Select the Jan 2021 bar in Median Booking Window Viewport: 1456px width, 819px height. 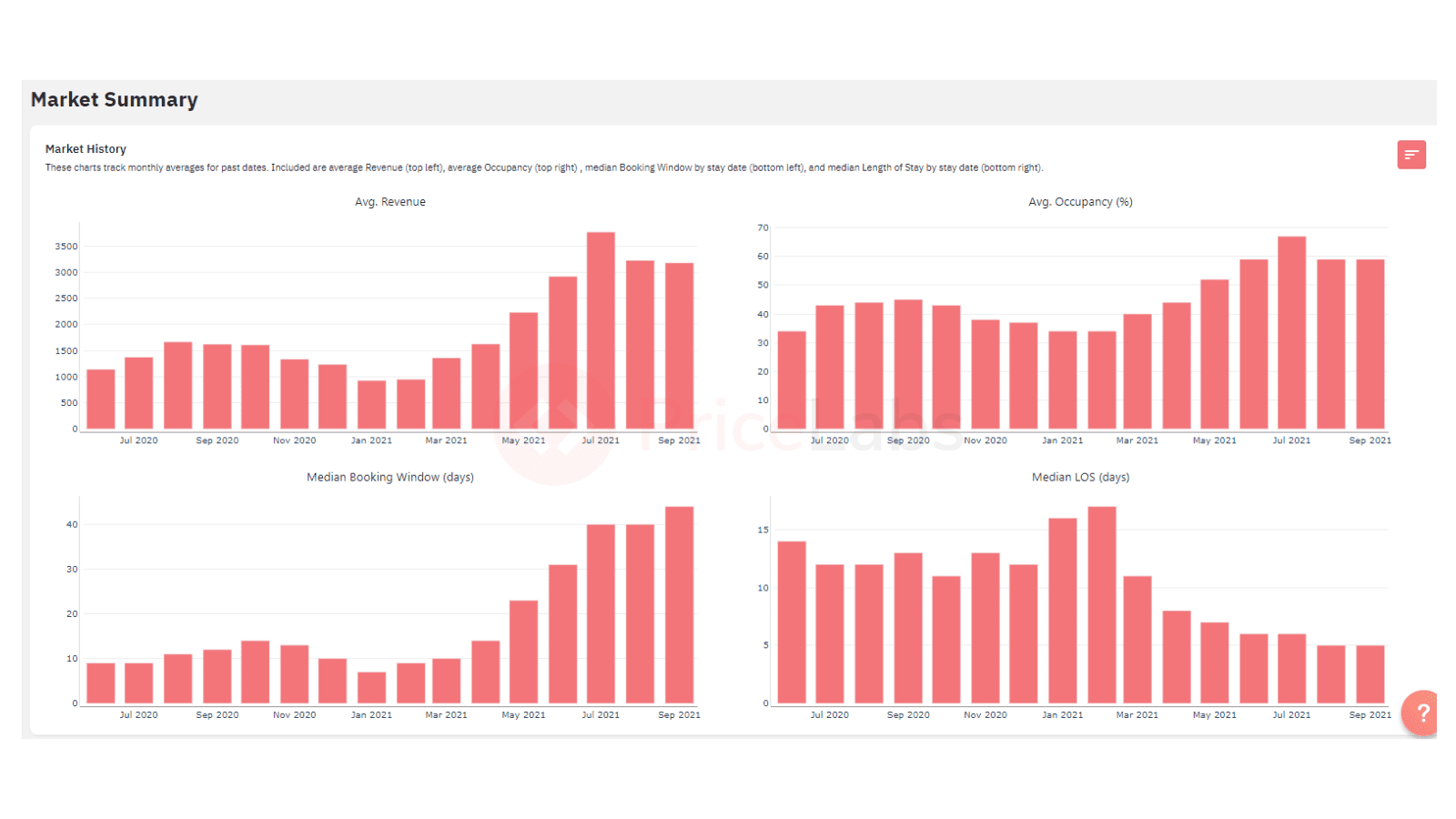(x=371, y=688)
